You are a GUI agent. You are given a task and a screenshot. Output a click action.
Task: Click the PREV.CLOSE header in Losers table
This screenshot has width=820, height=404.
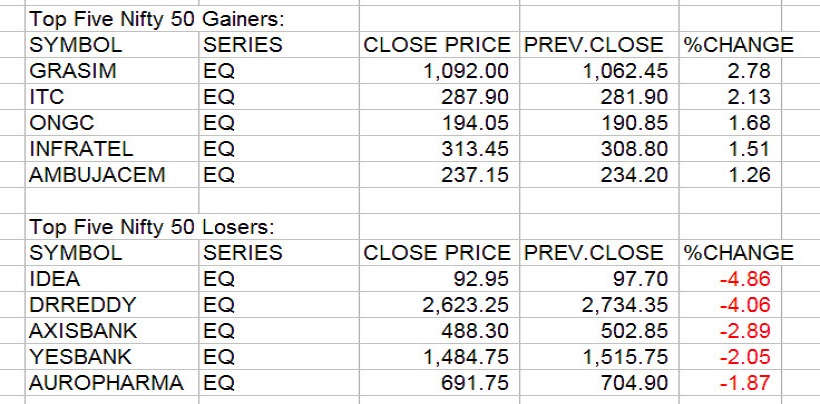pos(593,253)
